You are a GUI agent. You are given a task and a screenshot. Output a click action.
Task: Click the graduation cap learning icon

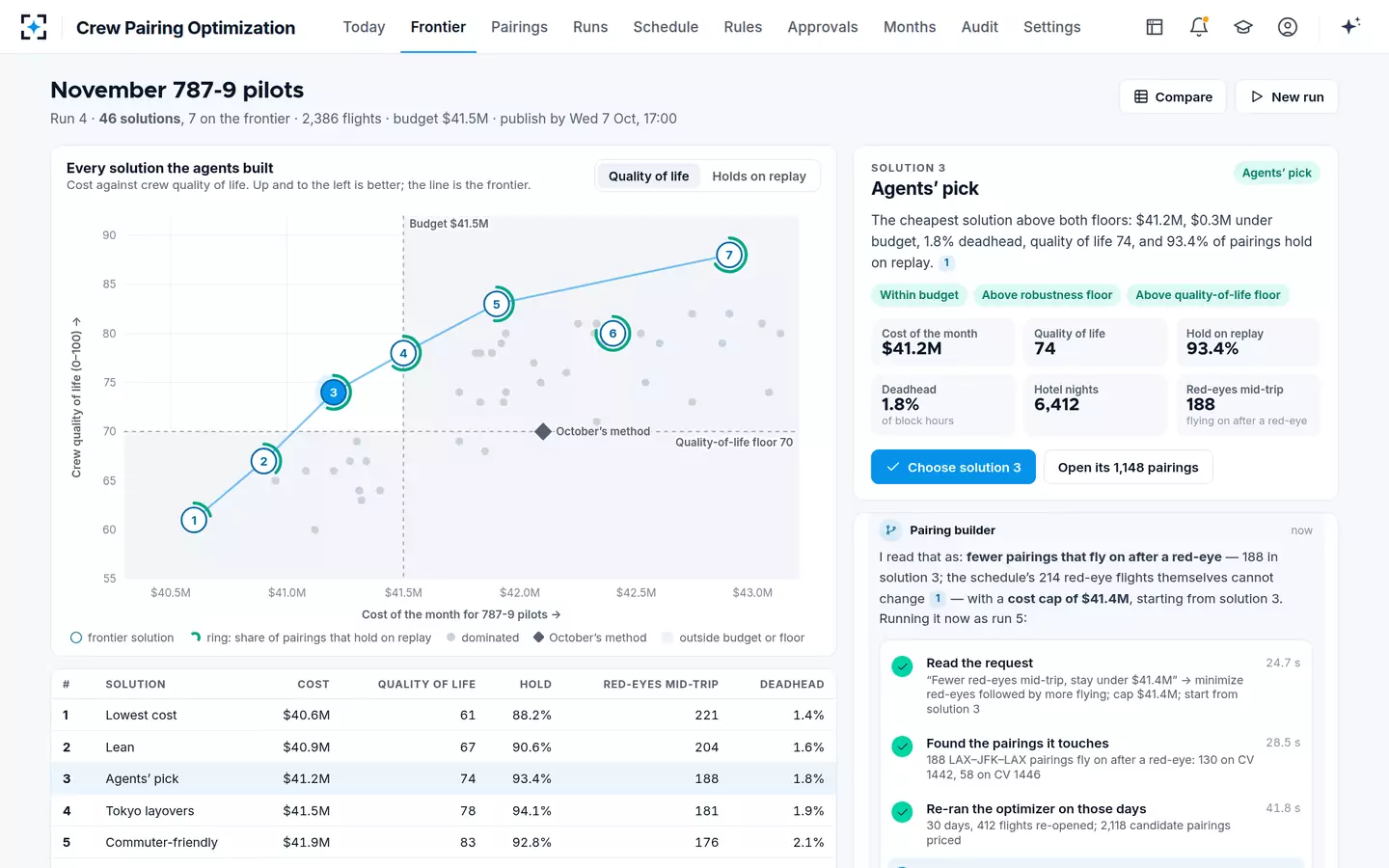1243,27
